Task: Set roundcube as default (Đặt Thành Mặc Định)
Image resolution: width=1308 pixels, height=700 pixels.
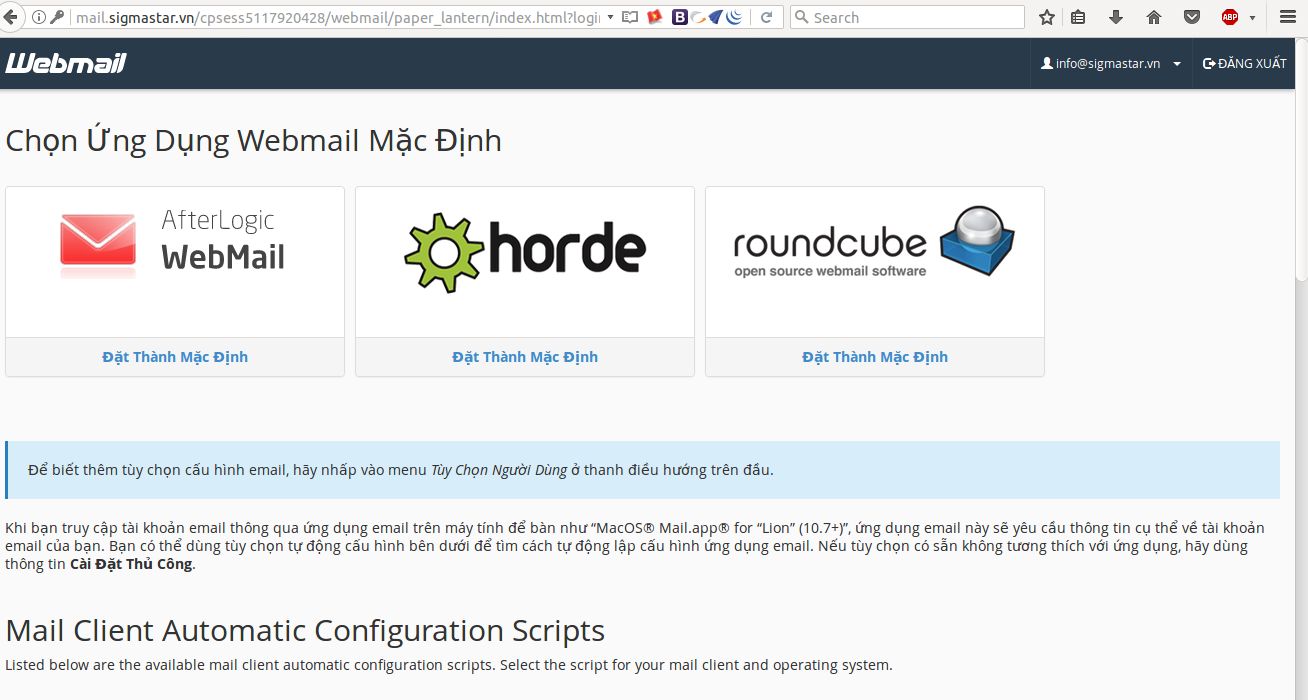Action: (x=875, y=357)
